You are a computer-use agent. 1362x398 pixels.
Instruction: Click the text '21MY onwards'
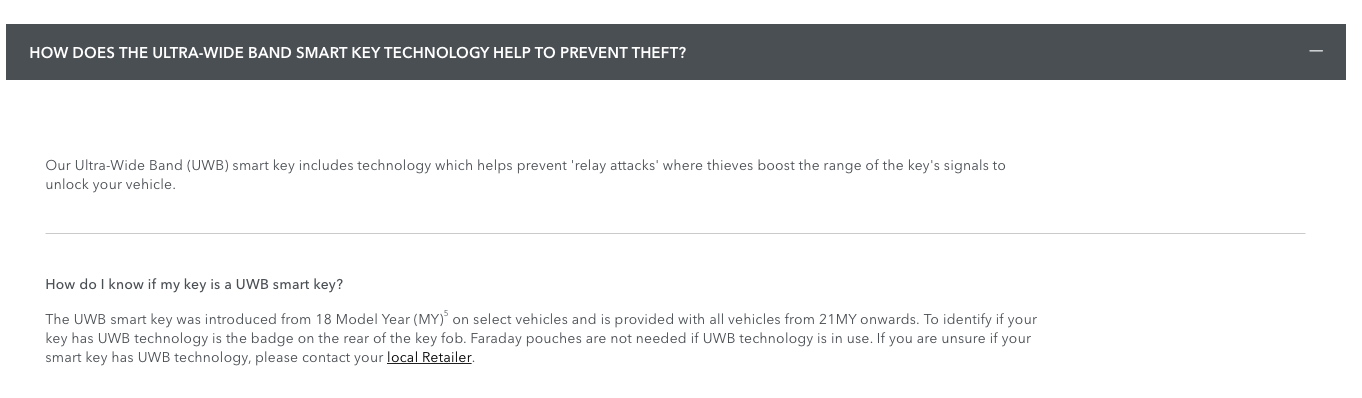click(x=868, y=319)
